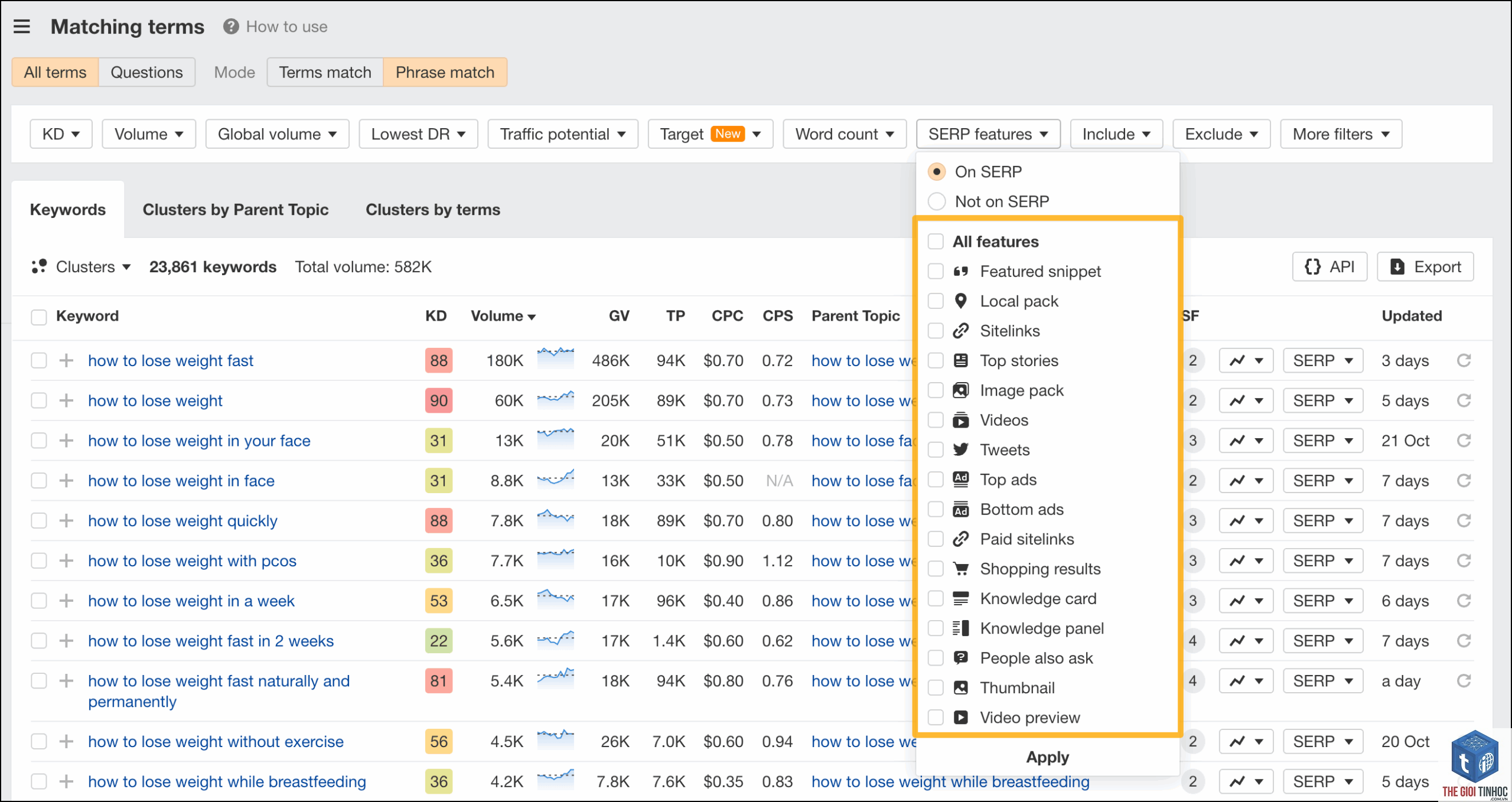
Task: Open the Lowest DR filter dropdown
Action: (418, 134)
